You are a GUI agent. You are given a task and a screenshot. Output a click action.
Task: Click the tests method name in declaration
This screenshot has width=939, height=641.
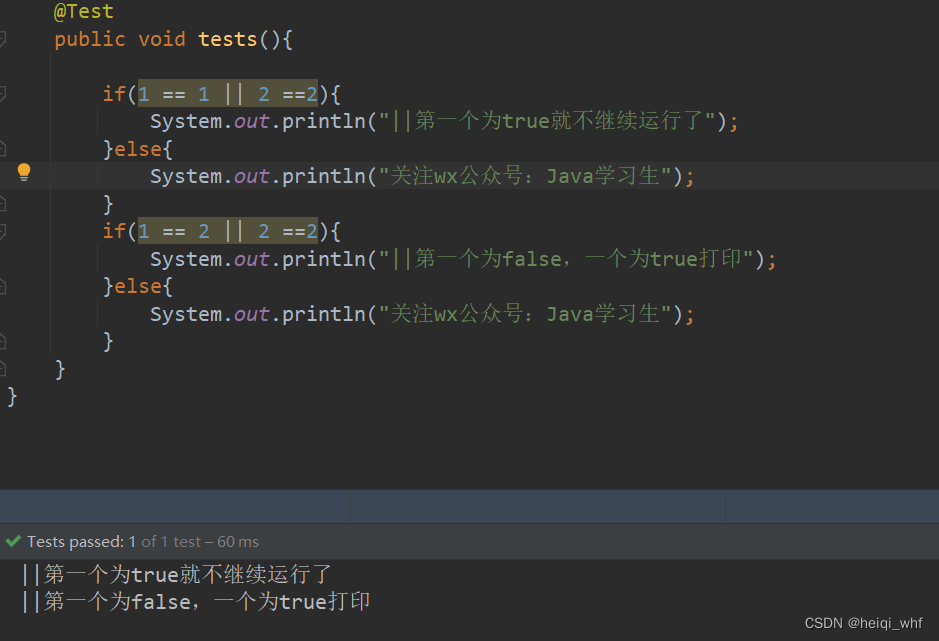point(228,40)
